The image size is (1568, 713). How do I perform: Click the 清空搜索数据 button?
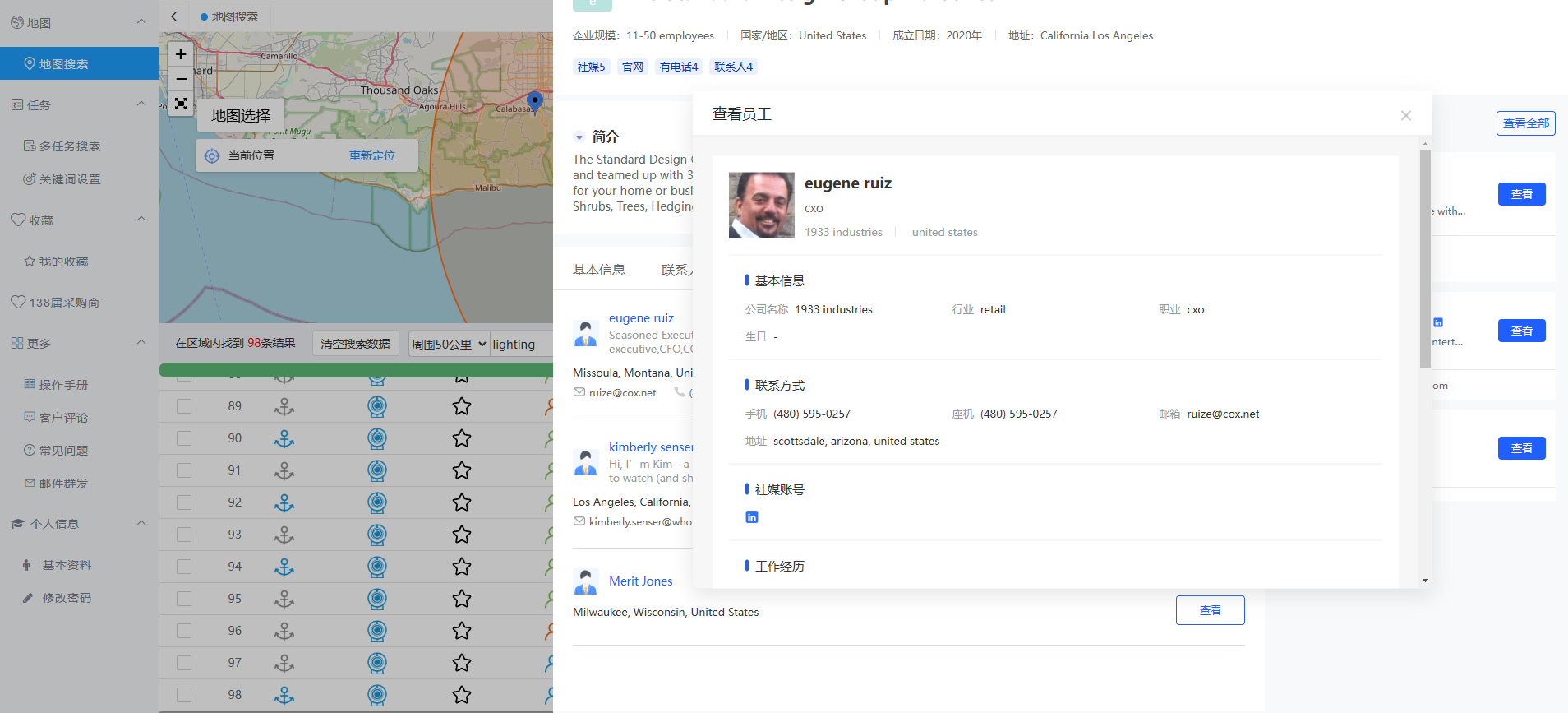point(355,344)
